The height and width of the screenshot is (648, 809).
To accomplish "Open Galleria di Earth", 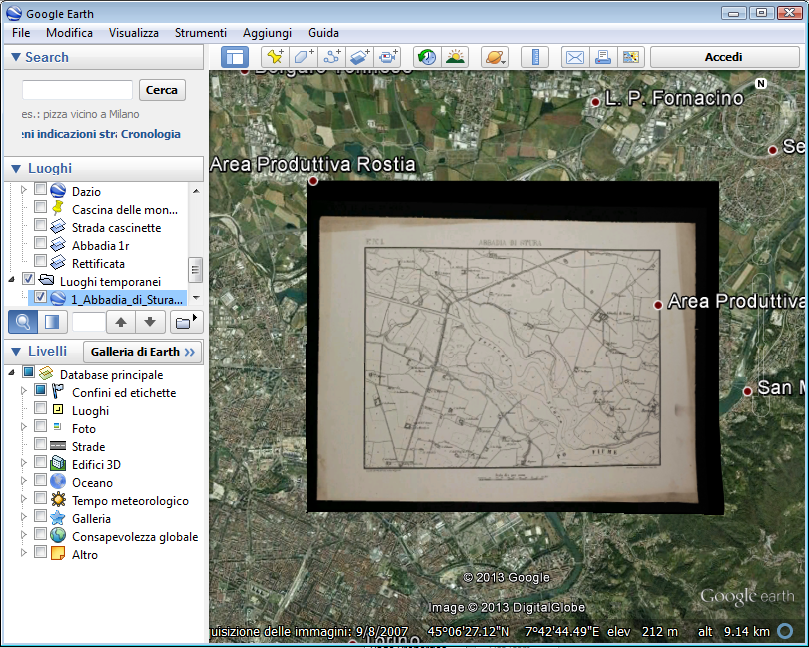I will (143, 352).
